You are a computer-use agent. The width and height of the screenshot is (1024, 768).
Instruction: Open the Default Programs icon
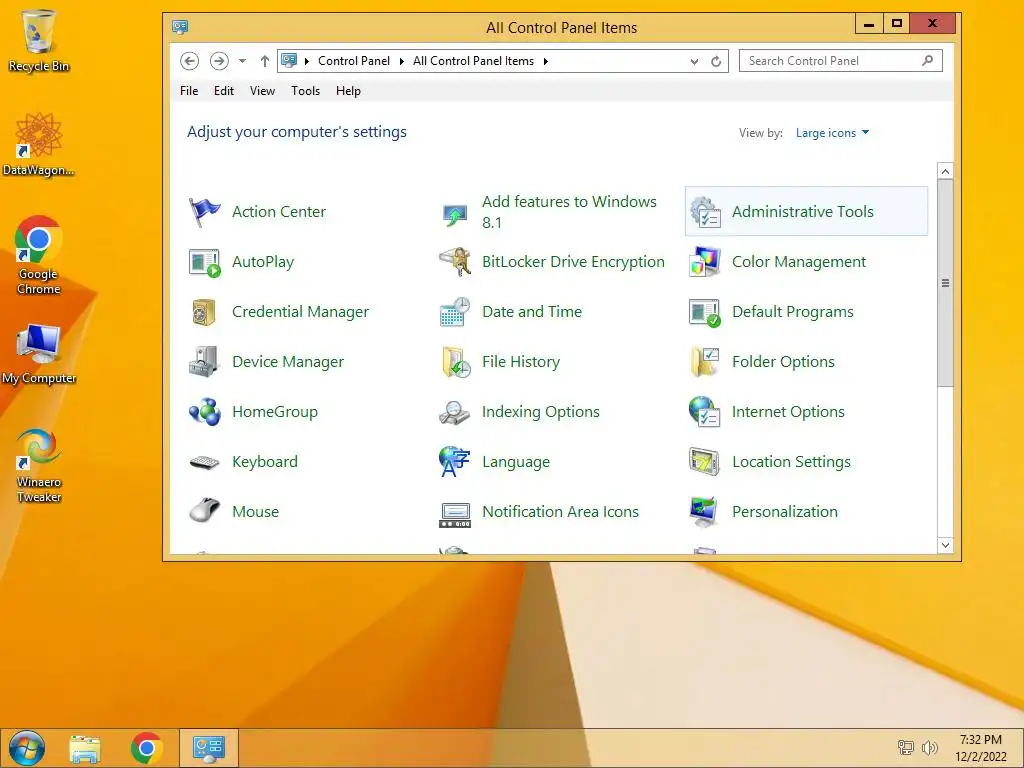(705, 312)
